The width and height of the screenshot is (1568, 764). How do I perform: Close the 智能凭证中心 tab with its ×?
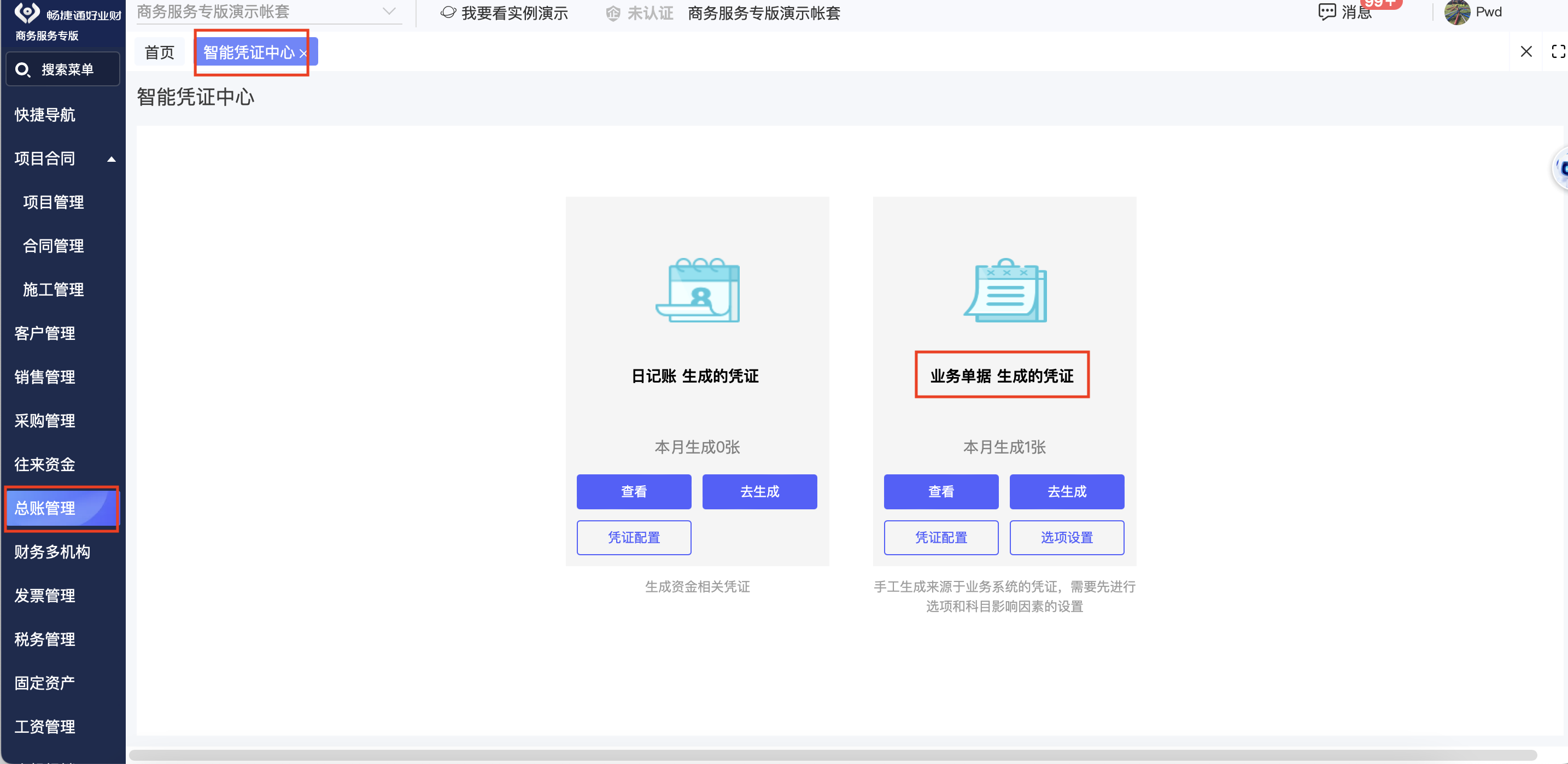click(303, 54)
